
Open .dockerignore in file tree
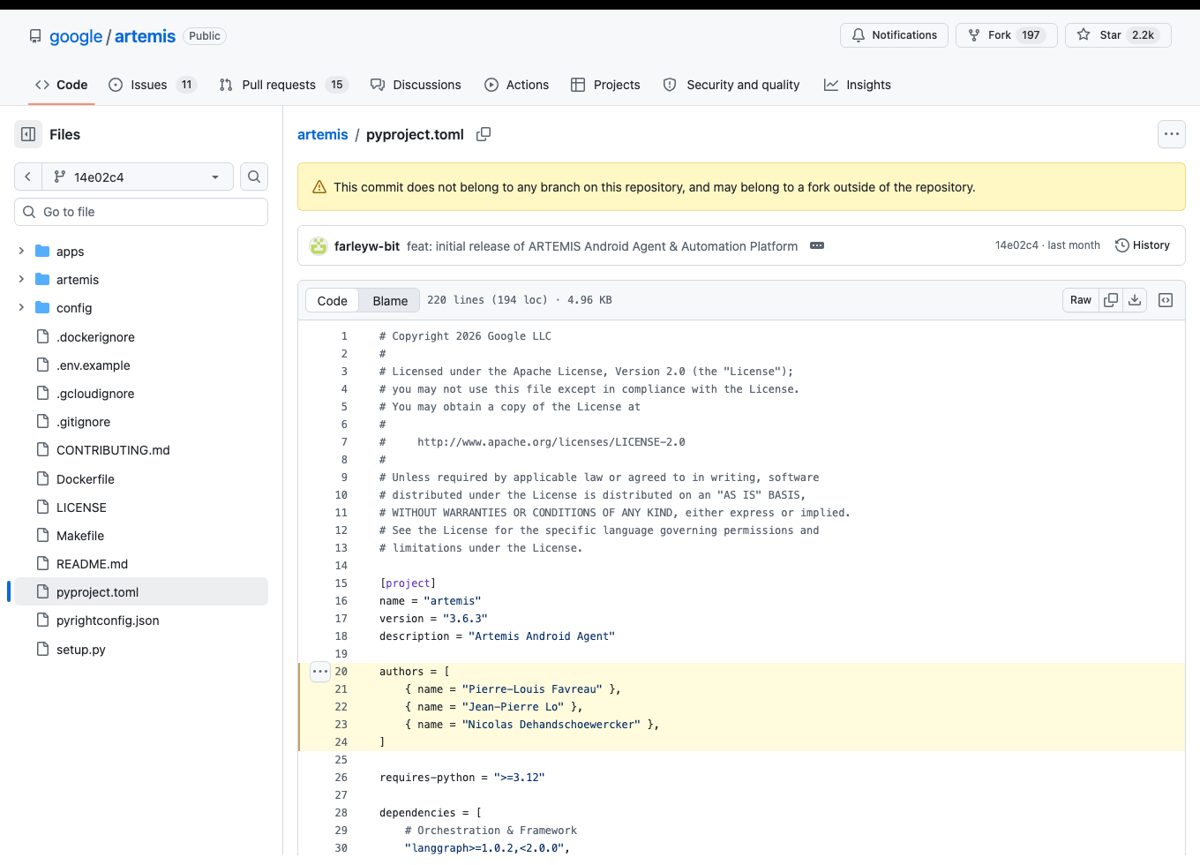[95, 337]
